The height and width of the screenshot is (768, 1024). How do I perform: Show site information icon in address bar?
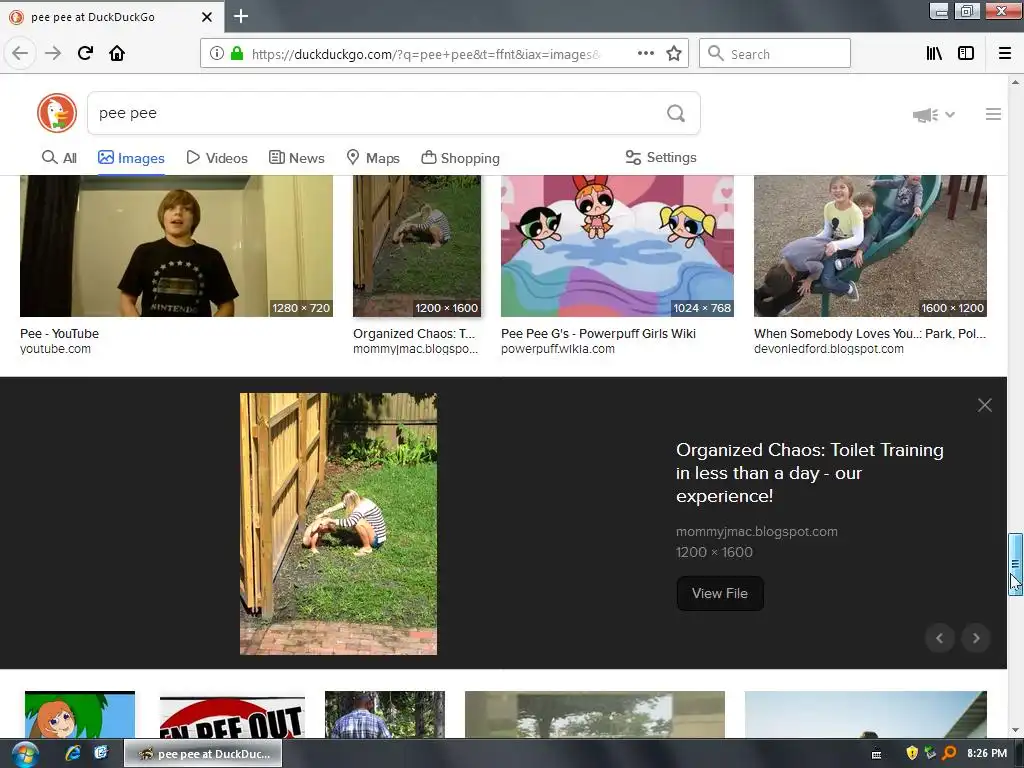pos(217,54)
